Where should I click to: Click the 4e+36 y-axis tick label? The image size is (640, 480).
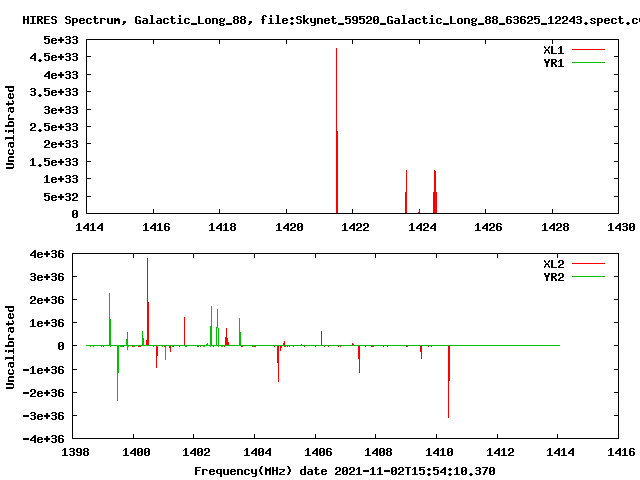(x=47, y=254)
